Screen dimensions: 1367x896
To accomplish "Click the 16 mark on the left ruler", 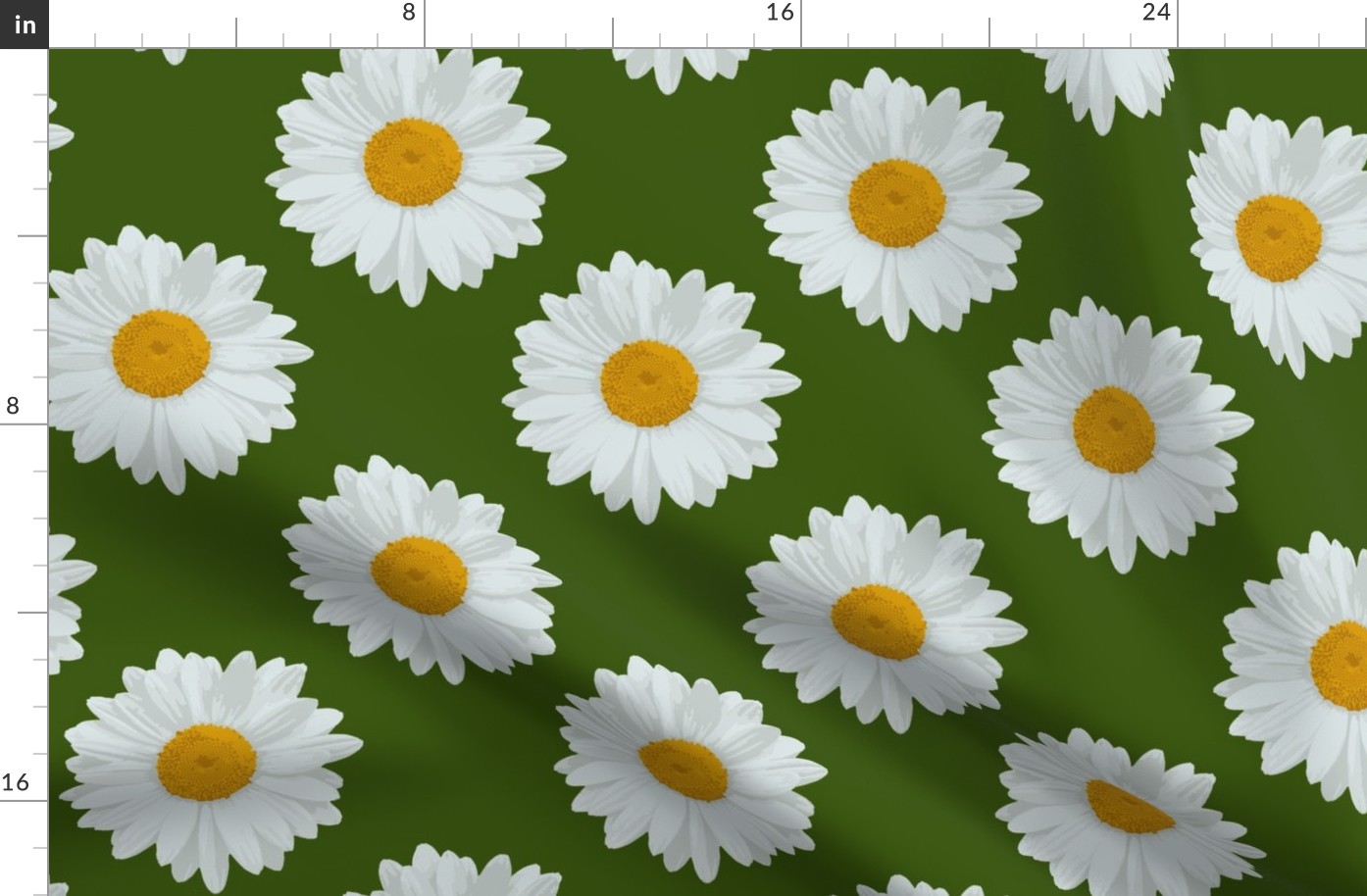I will (x=15, y=782).
